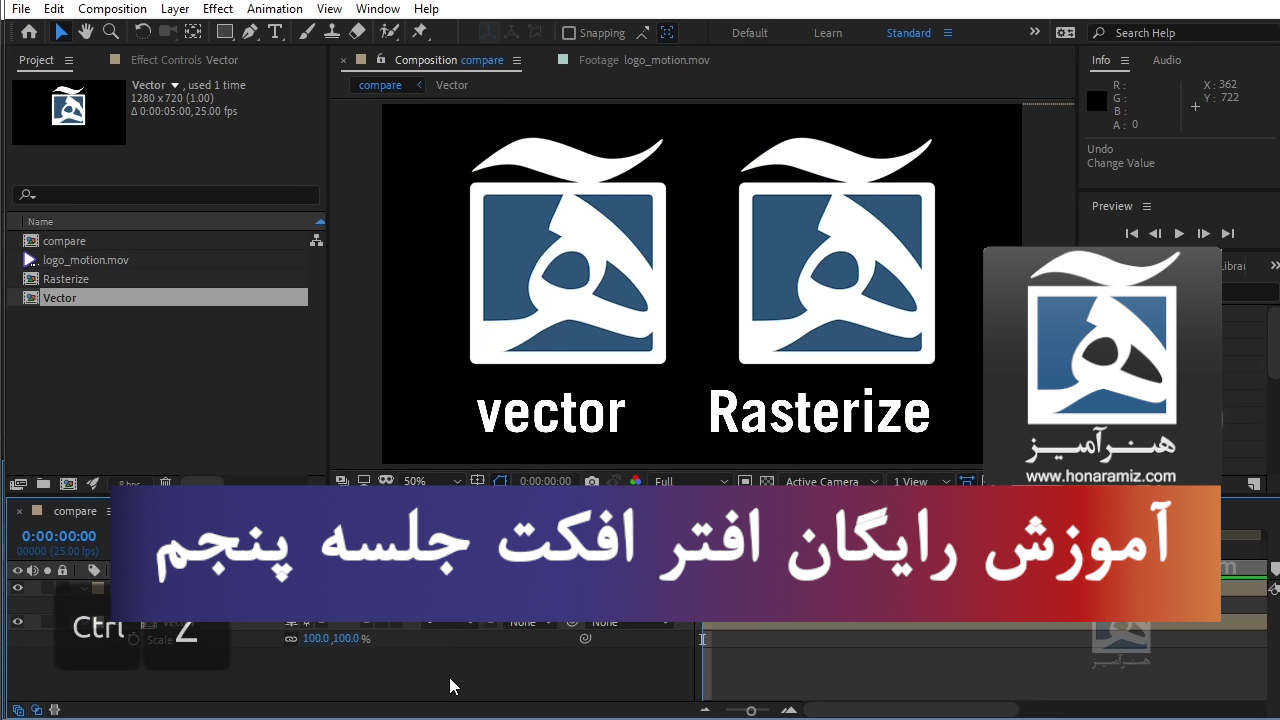Image resolution: width=1280 pixels, height=720 pixels.
Task: Jump to last frame in Preview panel
Action: point(1228,233)
